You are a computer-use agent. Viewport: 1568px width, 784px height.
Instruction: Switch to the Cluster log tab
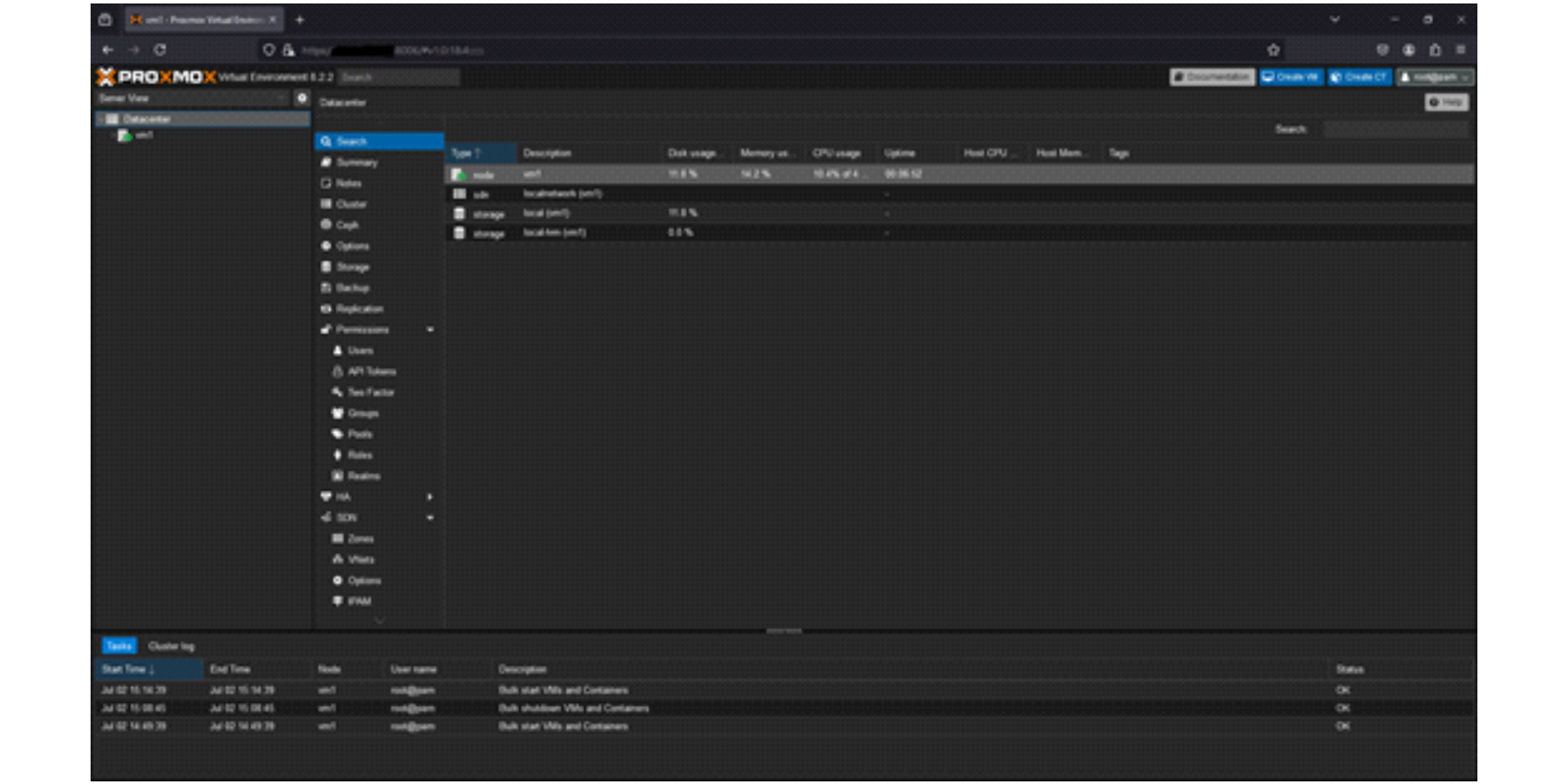[x=172, y=646]
